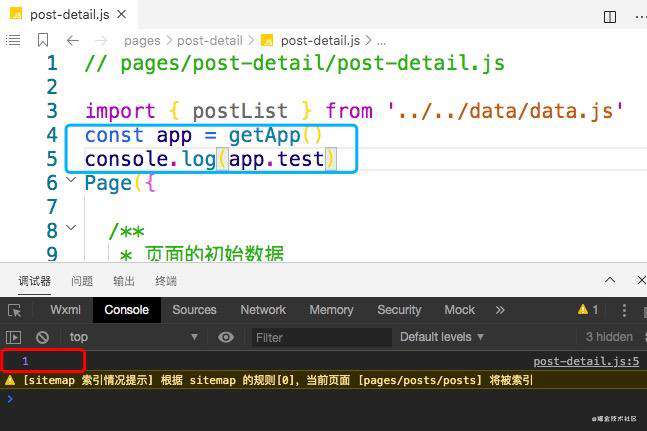Toggle live expression eye icon
The height and width of the screenshot is (431, 647).
pos(226,337)
